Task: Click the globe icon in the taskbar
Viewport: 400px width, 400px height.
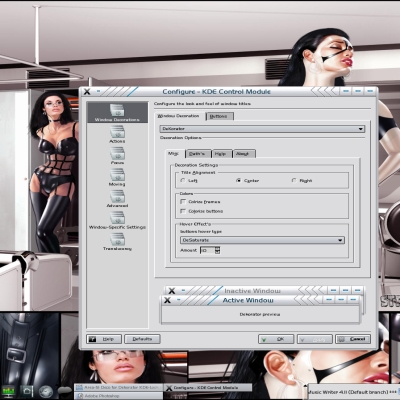Action: pos(46,391)
